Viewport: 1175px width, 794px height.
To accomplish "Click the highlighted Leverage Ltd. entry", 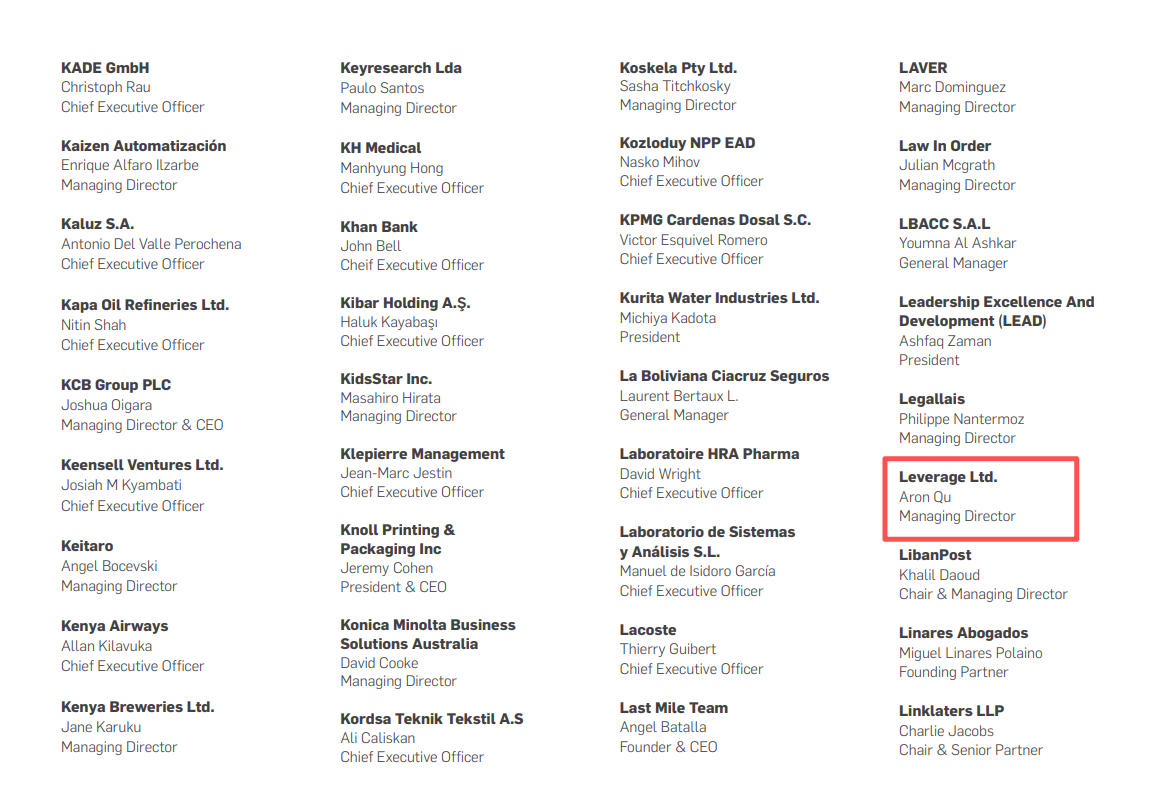I will point(980,497).
